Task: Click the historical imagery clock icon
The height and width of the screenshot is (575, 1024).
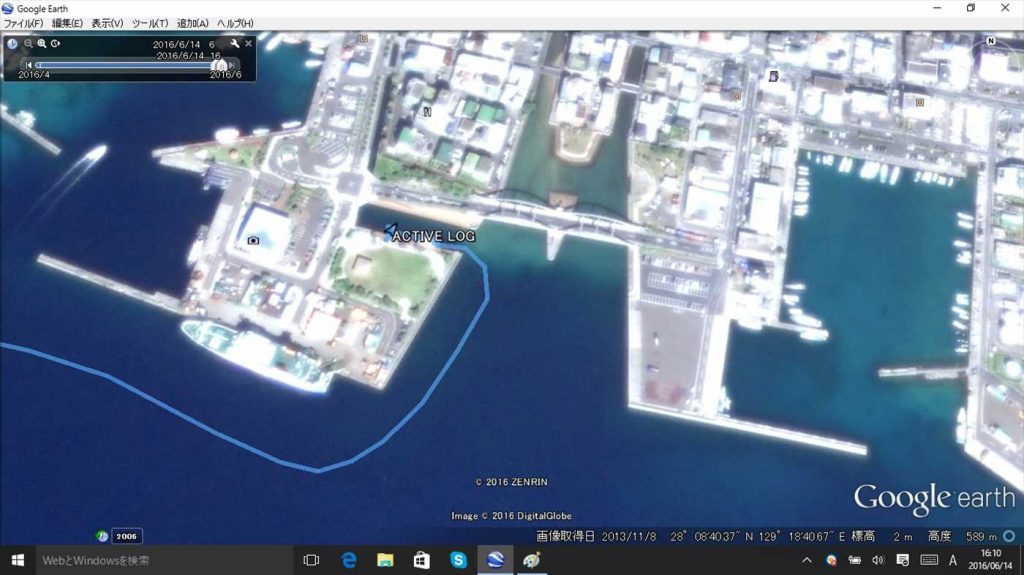Action: [x=12, y=43]
